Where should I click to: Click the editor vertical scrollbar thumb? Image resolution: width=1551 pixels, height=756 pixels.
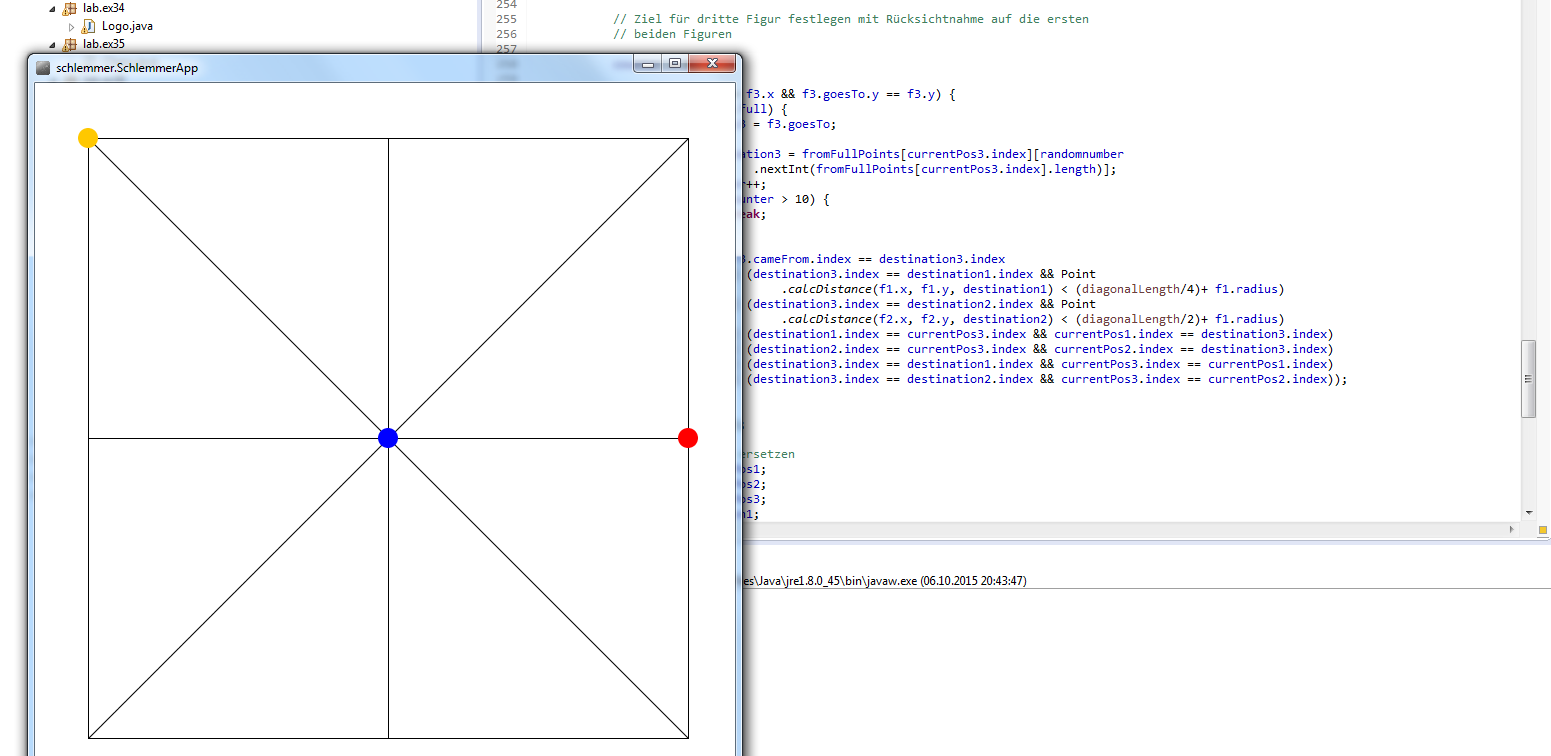coord(1527,378)
